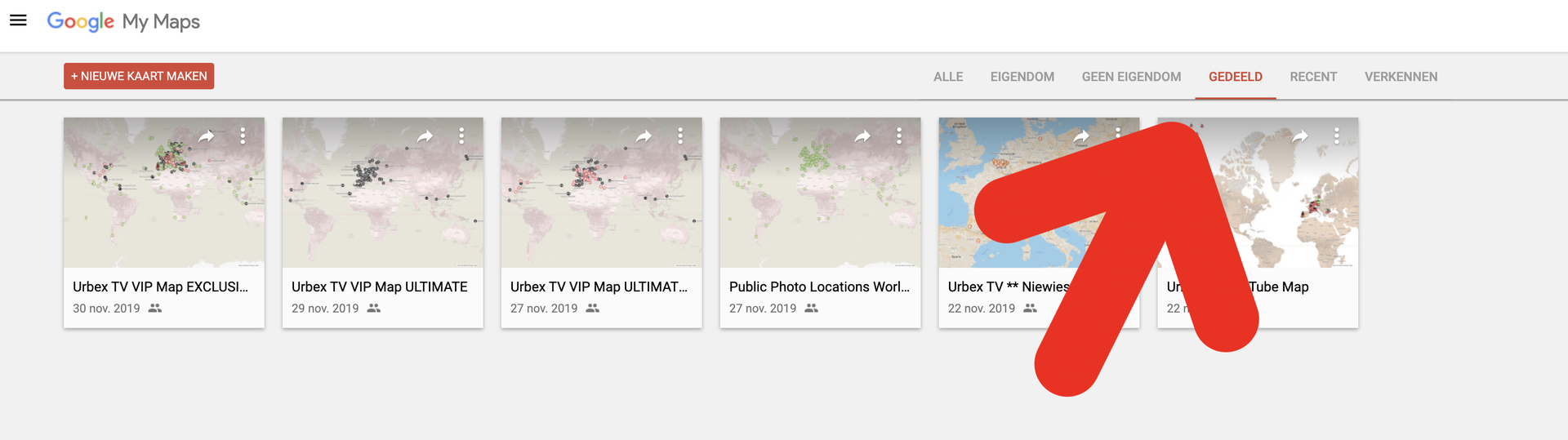The image size is (1568, 440).
Task: Open more options on Tube Map card
Action: [x=1337, y=136]
